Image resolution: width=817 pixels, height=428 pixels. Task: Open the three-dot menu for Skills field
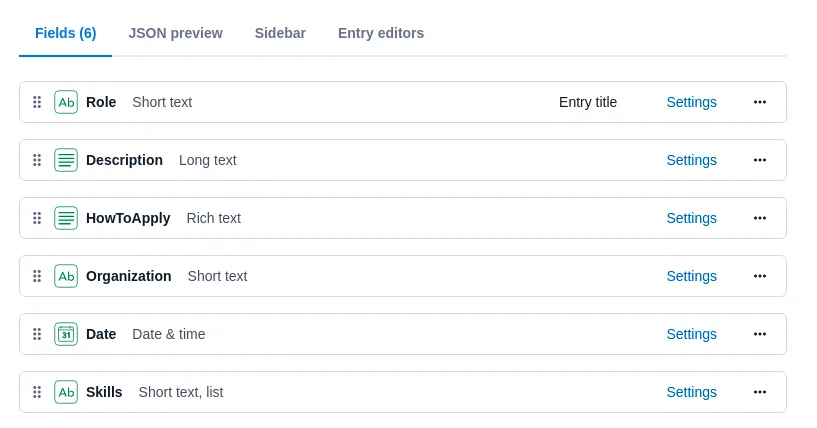click(760, 392)
